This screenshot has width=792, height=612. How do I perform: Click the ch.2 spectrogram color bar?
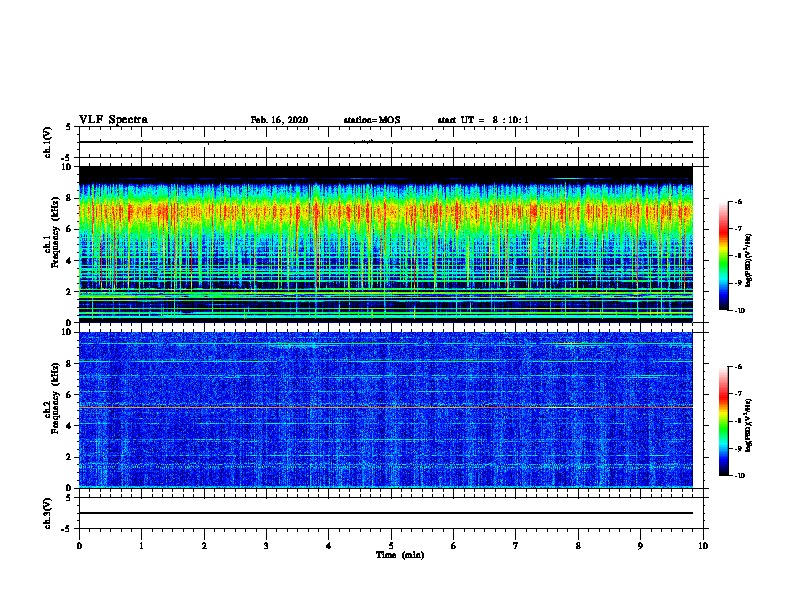coord(723,421)
